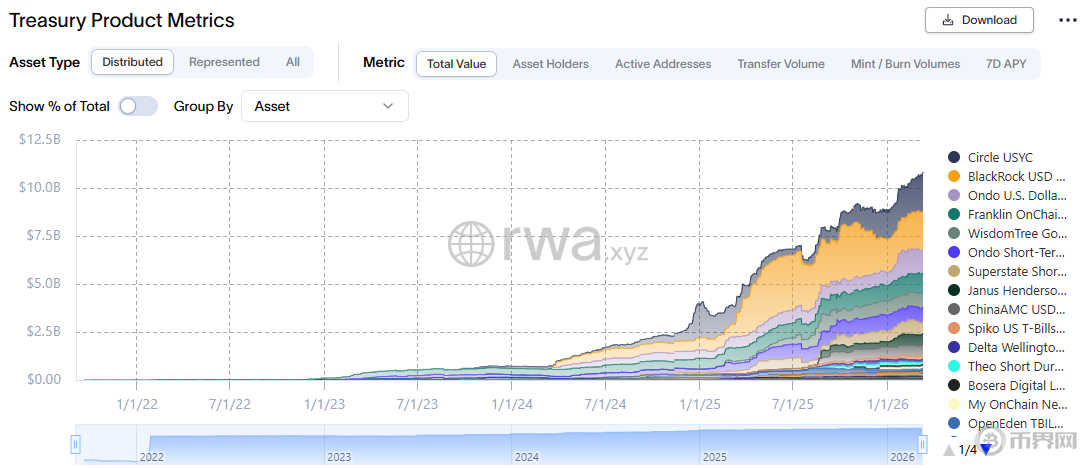Image resolution: width=1088 pixels, height=468 pixels.
Task: Select the Represented asset type
Action: 224,62
